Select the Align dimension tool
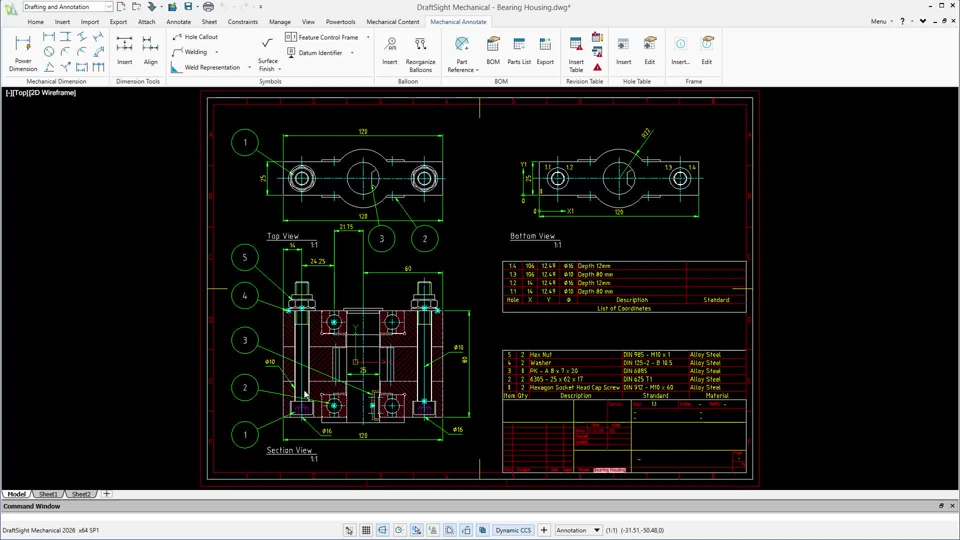 (150, 52)
